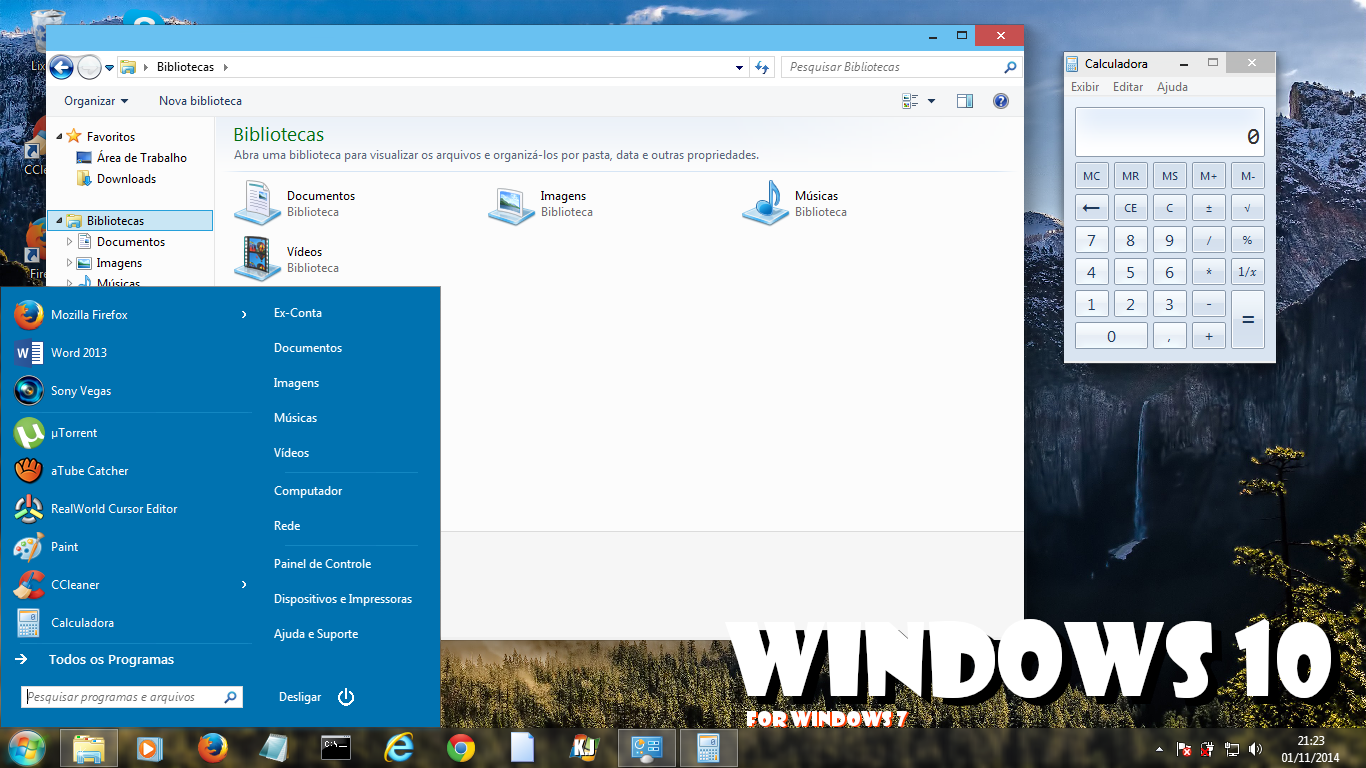This screenshot has width=1366, height=768.
Task: Launch Internet Explorer from the taskbar
Action: click(398, 748)
